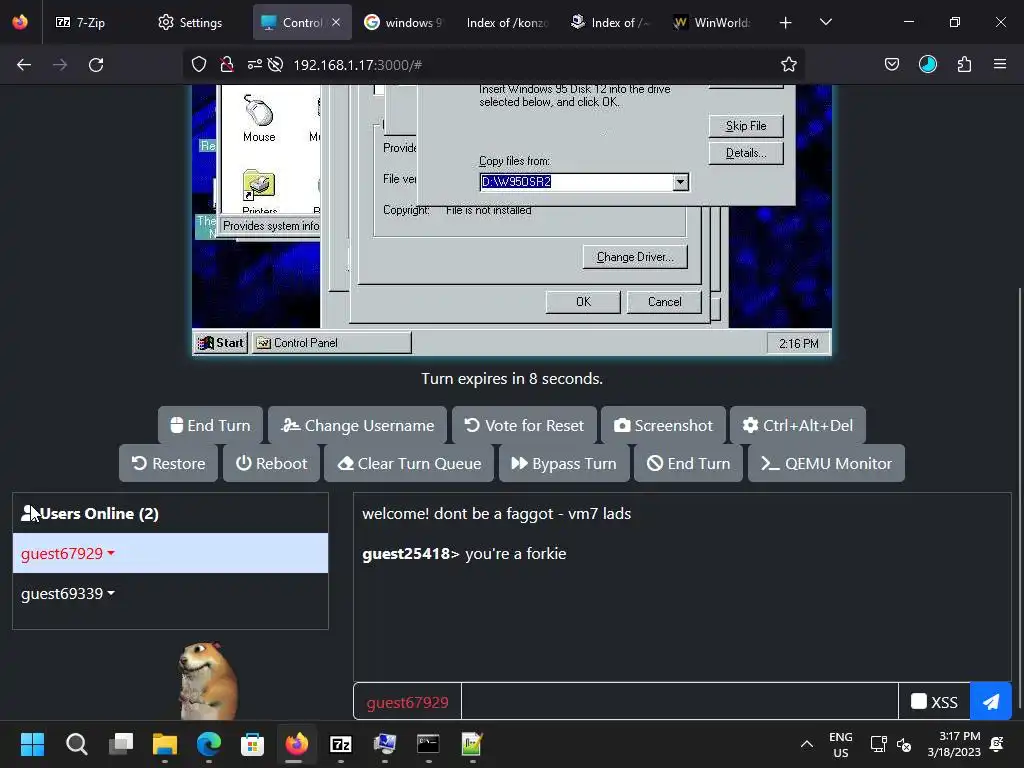The image size is (1024, 768).
Task: Expand the list all tabs chevron
Action: [x=825, y=22]
